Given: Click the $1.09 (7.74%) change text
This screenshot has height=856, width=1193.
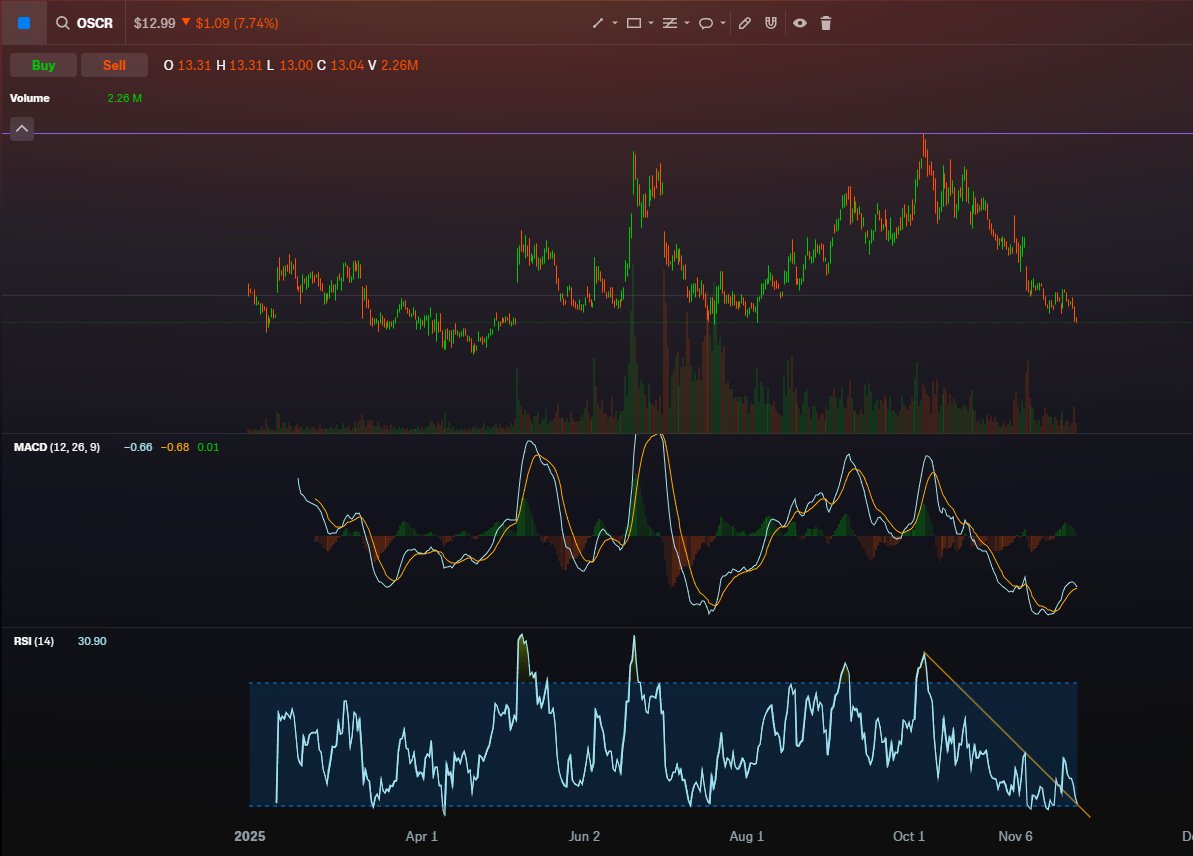Looking at the screenshot, I should pyautogui.click(x=237, y=23).
